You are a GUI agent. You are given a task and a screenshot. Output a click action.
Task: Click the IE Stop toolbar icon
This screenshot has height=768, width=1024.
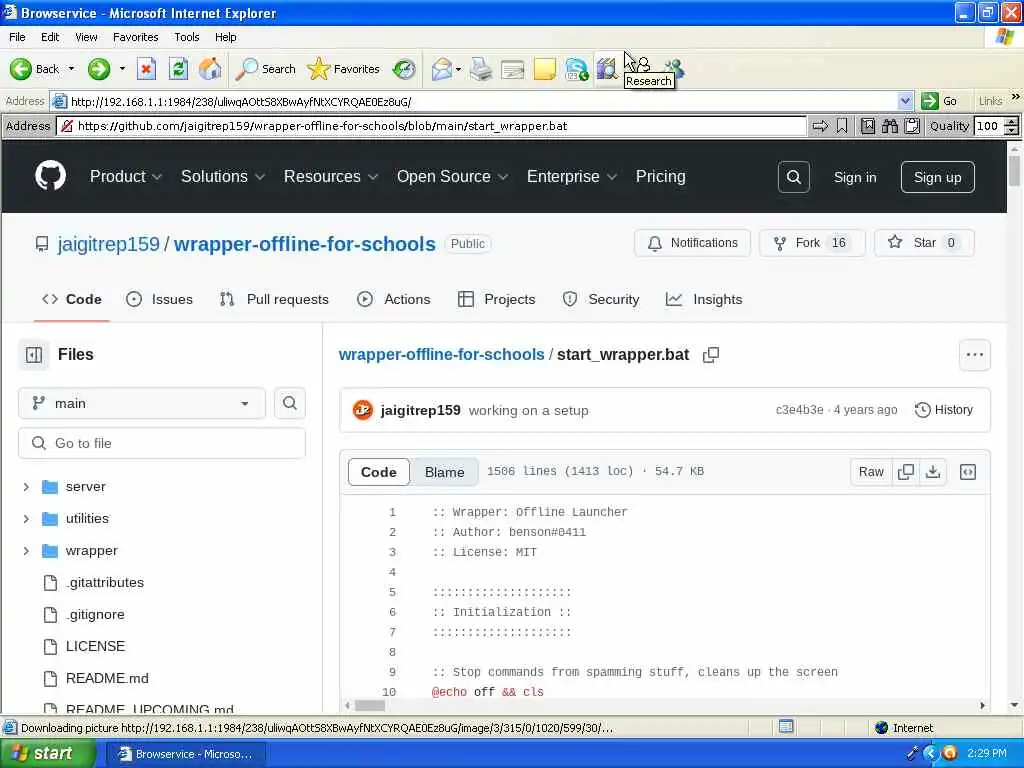[x=146, y=69]
